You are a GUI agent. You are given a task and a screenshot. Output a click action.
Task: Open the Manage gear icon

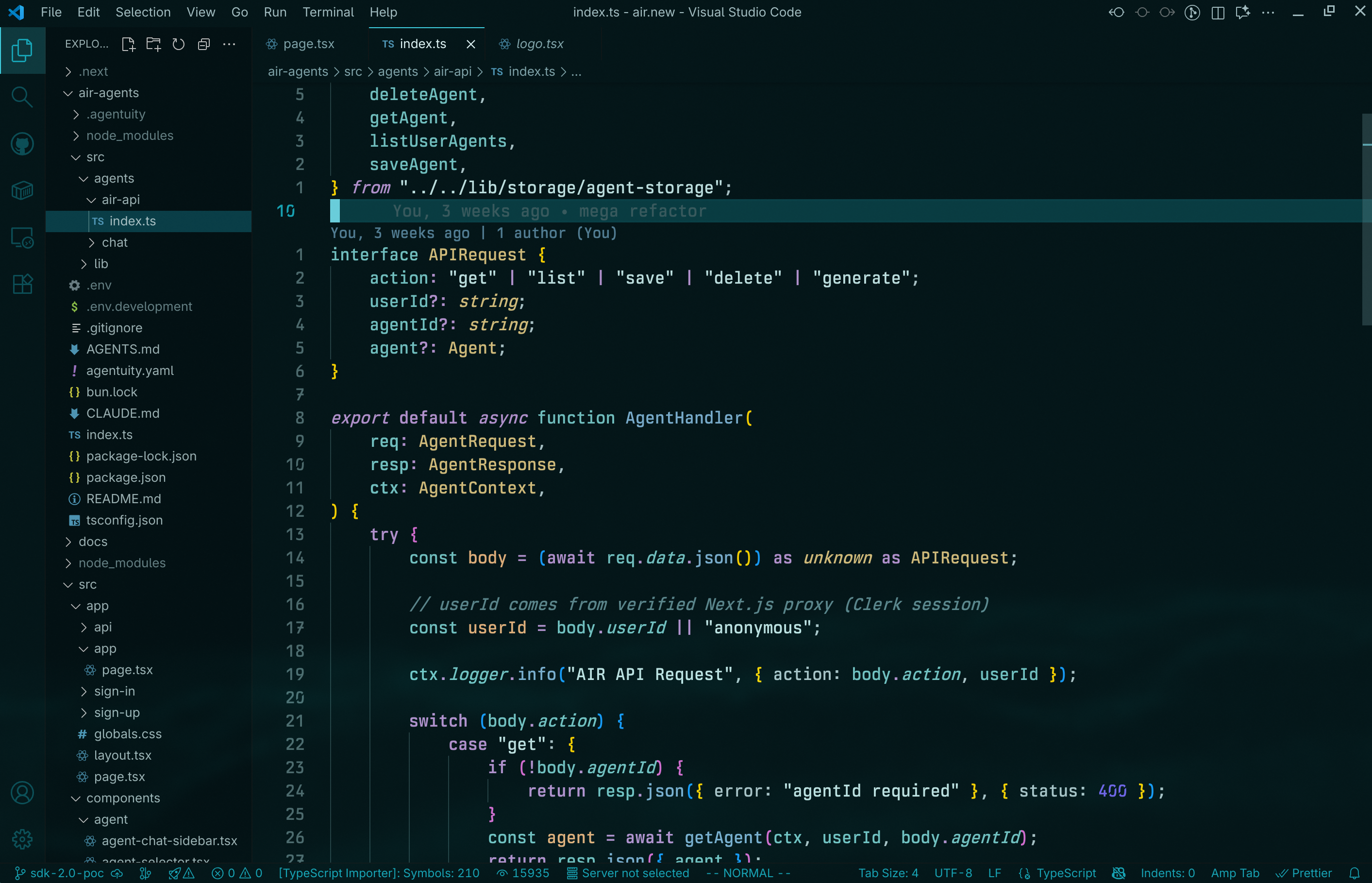coord(22,839)
